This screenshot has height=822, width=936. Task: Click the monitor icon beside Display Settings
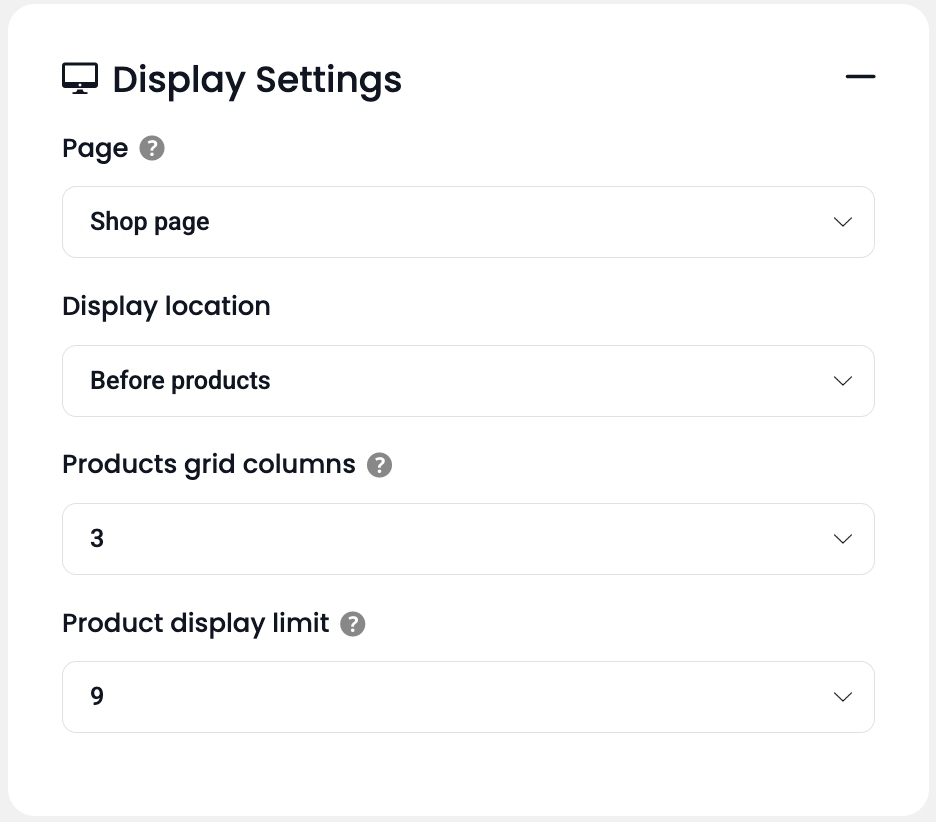80,79
